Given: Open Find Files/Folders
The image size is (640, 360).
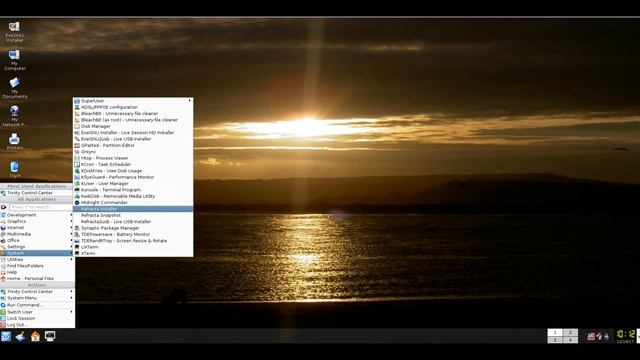Looking at the screenshot, I should pyautogui.click(x=37, y=266).
